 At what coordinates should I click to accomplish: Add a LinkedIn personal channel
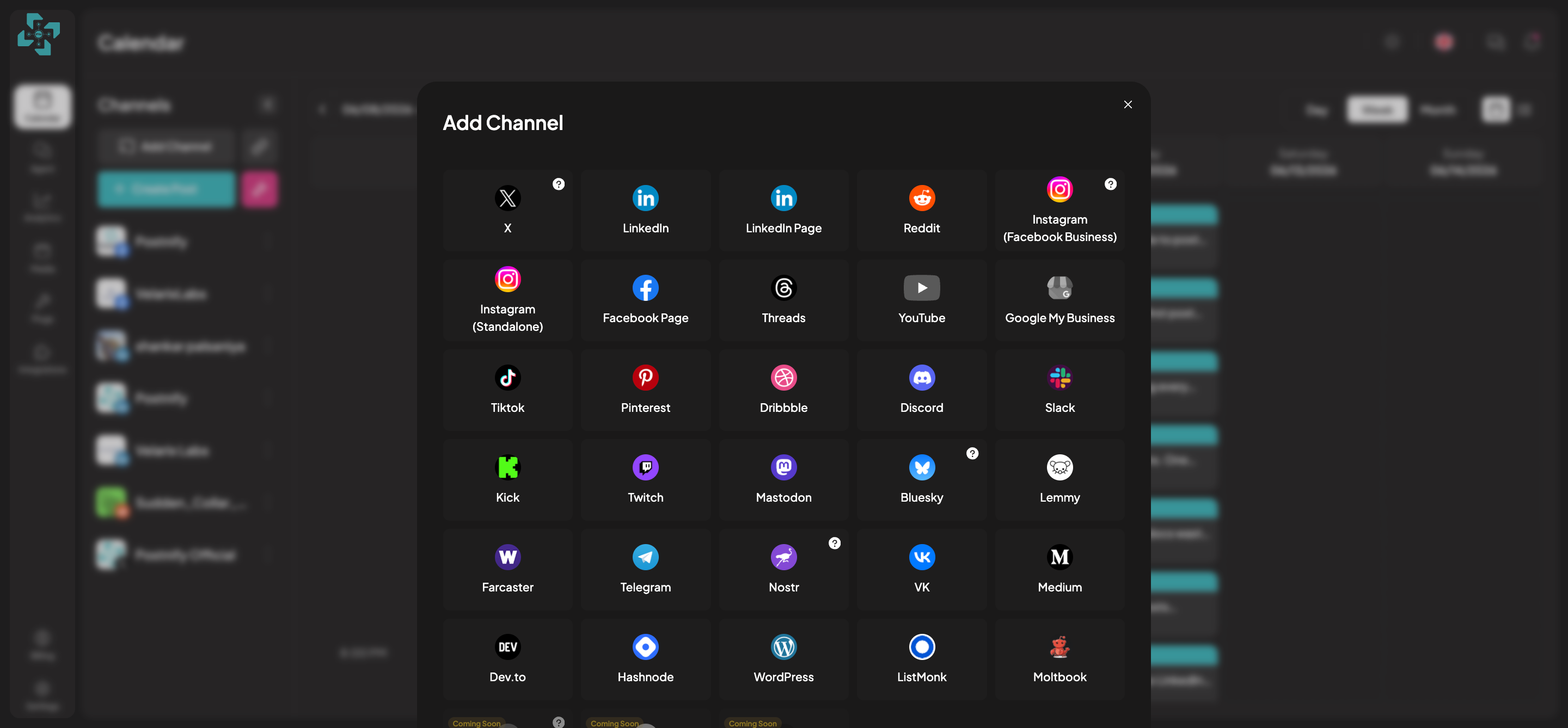point(645,210)
